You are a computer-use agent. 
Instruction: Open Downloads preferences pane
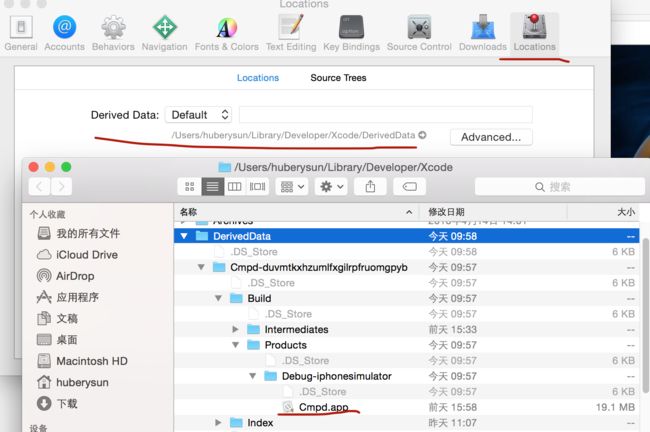click(483, 33)
